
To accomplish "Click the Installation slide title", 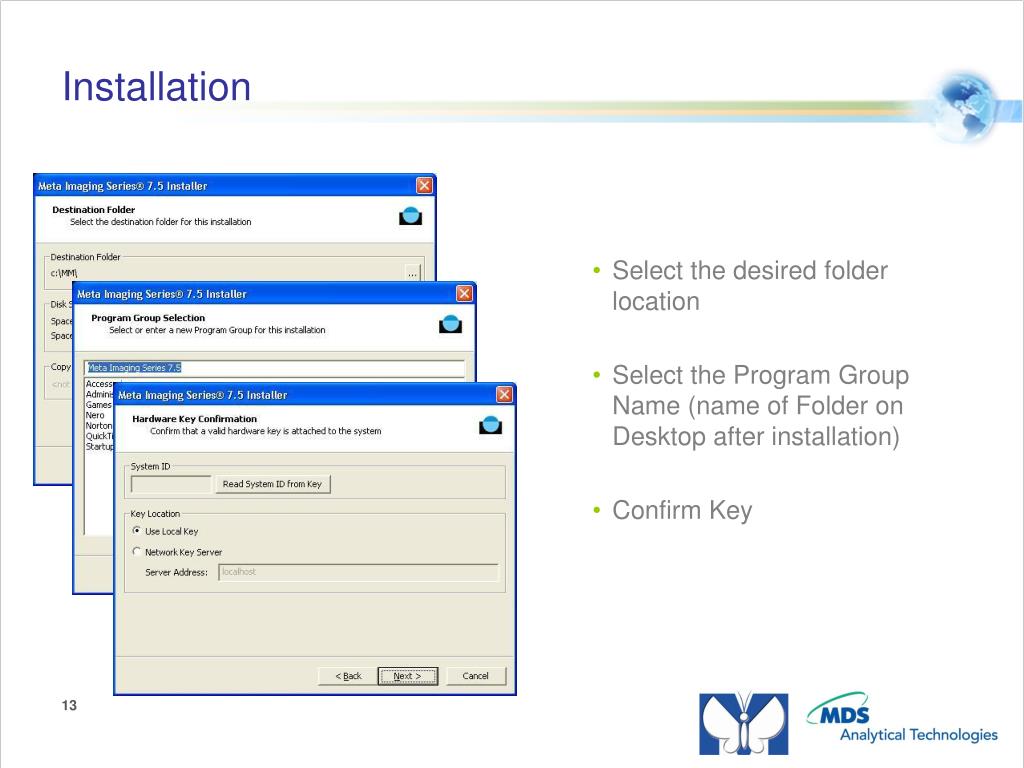I will tap(157, 86).
